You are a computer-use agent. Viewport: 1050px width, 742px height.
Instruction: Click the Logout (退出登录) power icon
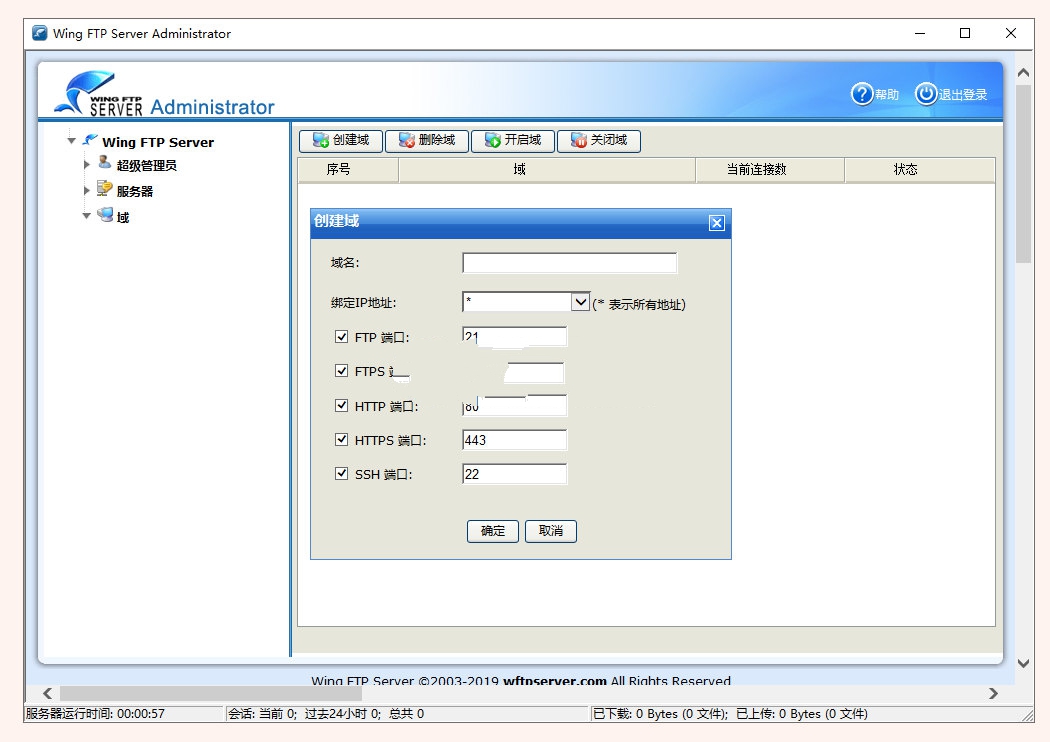926,94
